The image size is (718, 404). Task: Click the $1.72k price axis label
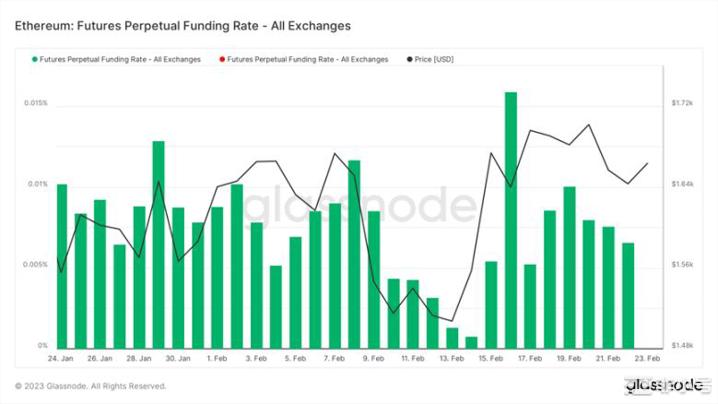(x=684, y=103)
